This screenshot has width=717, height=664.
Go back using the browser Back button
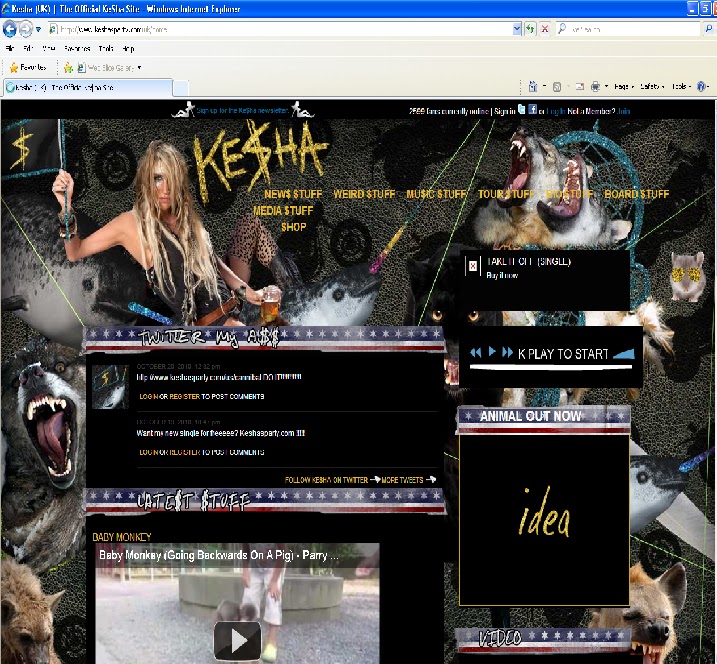[x=10, y=29]
